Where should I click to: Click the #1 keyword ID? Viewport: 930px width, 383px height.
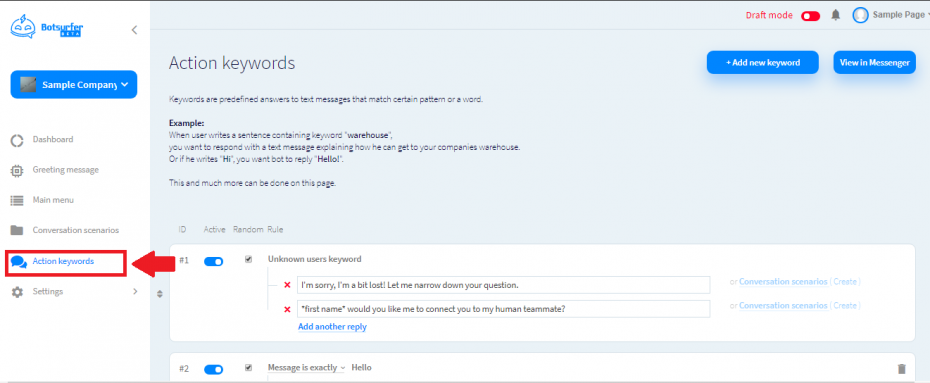tap(184, 260)
